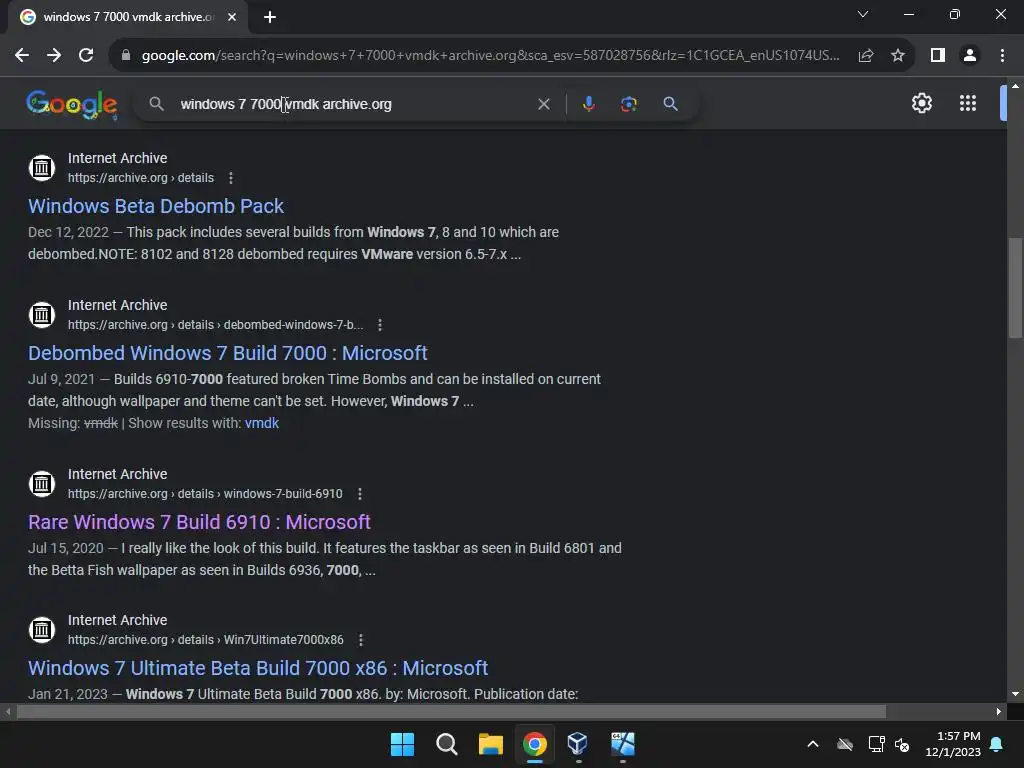
Task: Click the Internet Archive favicon above Build 6910
Action: [42, 484]
